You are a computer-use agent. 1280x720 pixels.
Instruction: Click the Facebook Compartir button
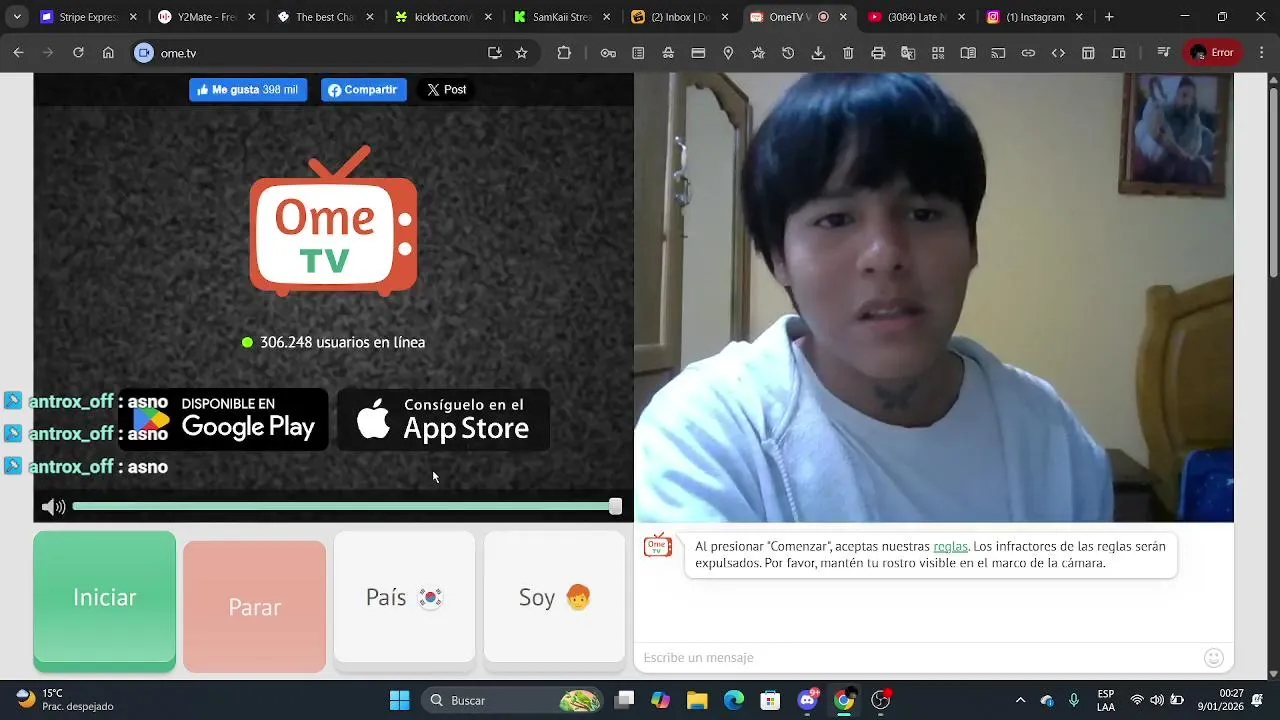pos(364,90)
